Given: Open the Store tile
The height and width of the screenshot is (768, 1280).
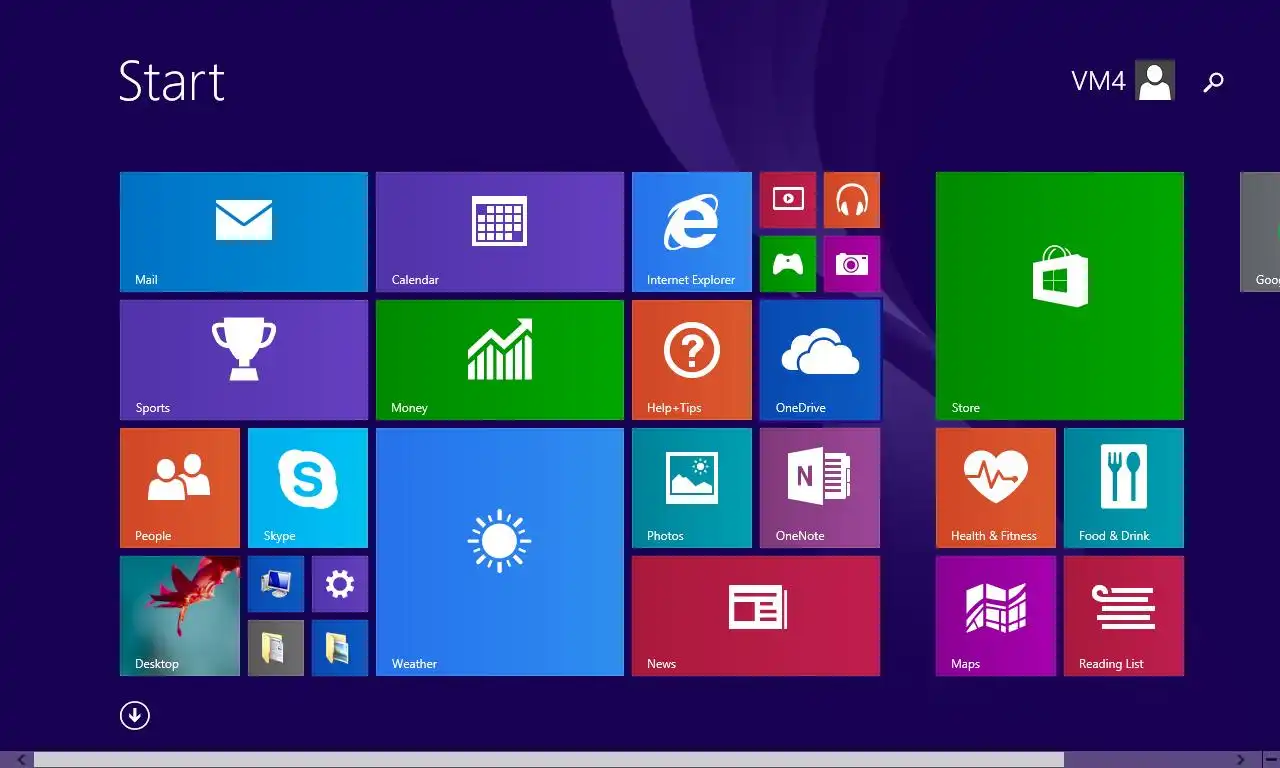Looking at the screenshot, I should 1060,296.
